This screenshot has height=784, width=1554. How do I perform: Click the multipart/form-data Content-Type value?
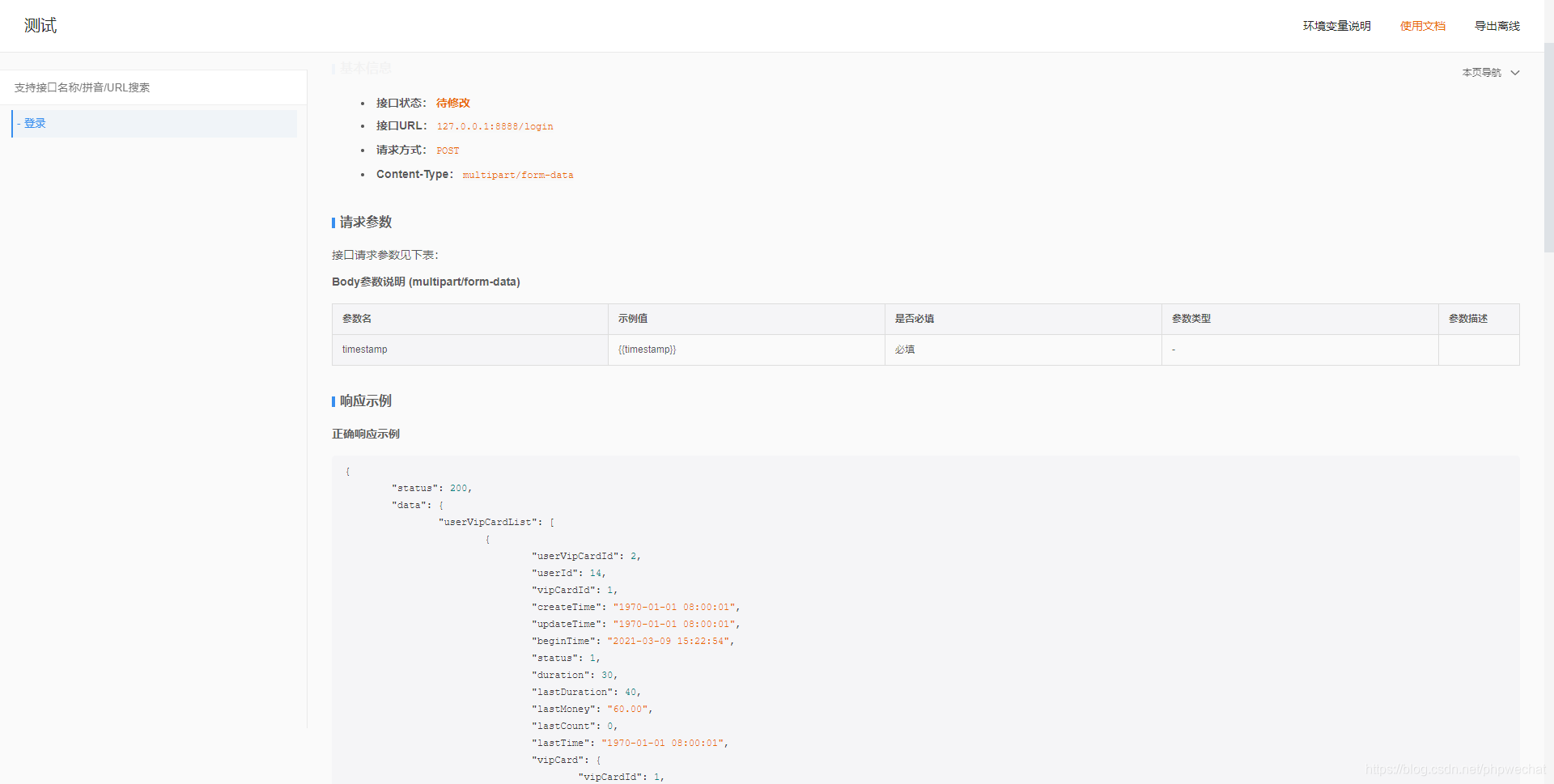click(517, 175)
